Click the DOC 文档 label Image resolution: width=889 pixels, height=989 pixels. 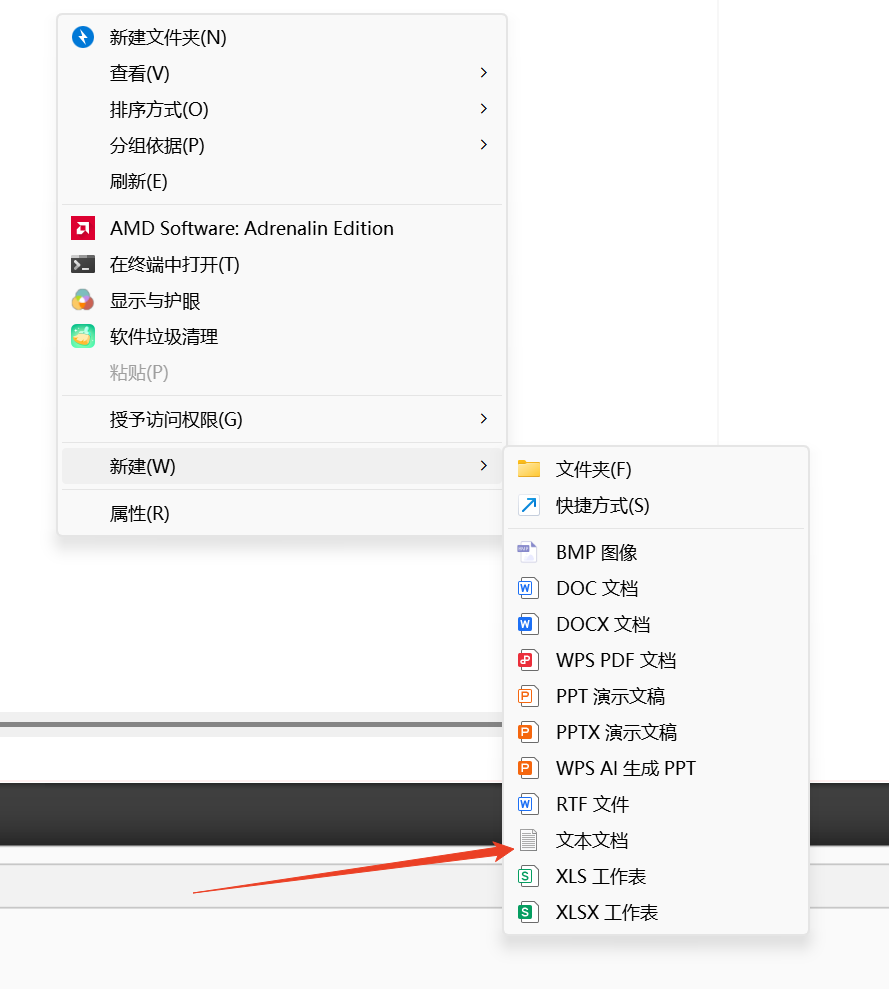[x=597, y=588]
